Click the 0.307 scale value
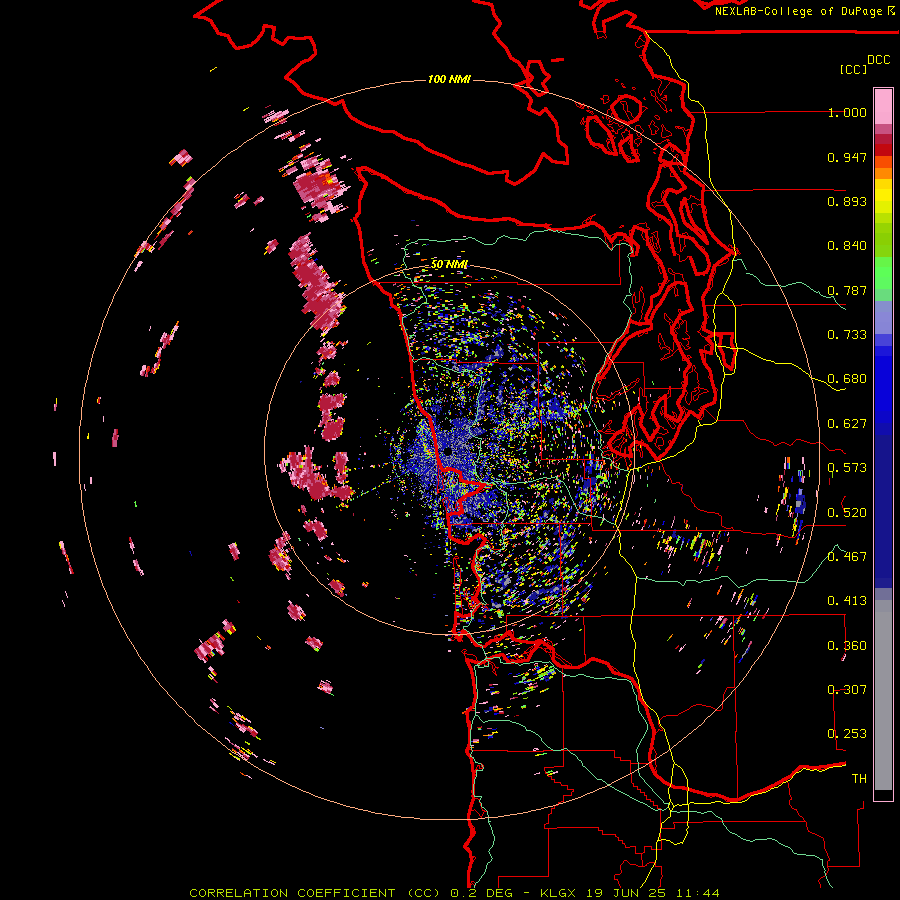 [847, 690]
